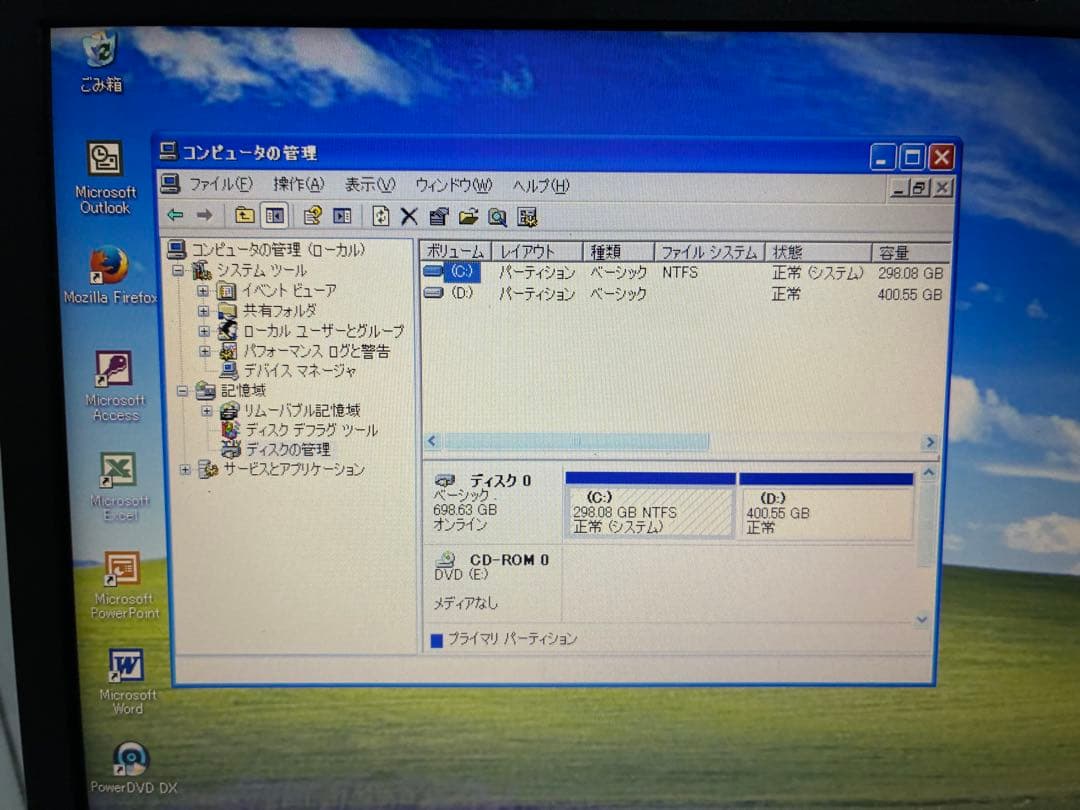The height and width of the screenshot is (810, 1080).
Task: Click the refresh toolbar icon
Action: (381, 216)
